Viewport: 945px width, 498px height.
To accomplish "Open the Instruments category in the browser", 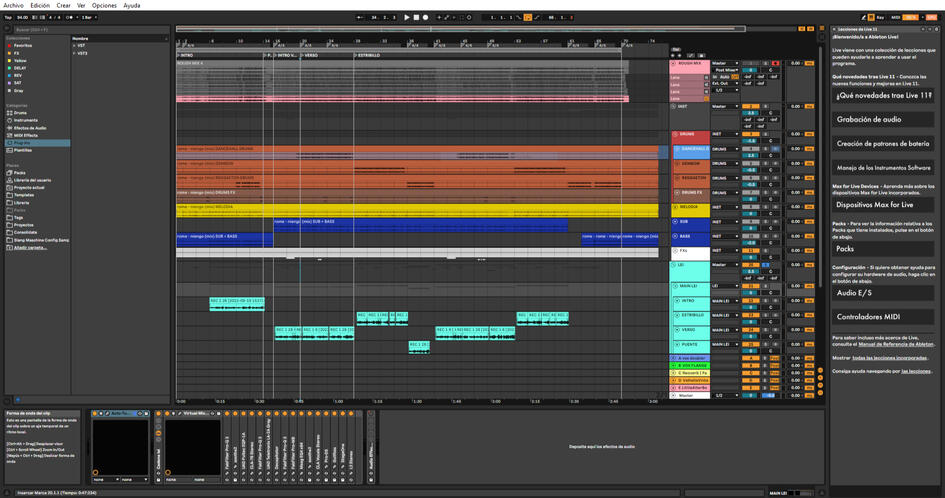I will pyautogui.click(x=25, y=120).
